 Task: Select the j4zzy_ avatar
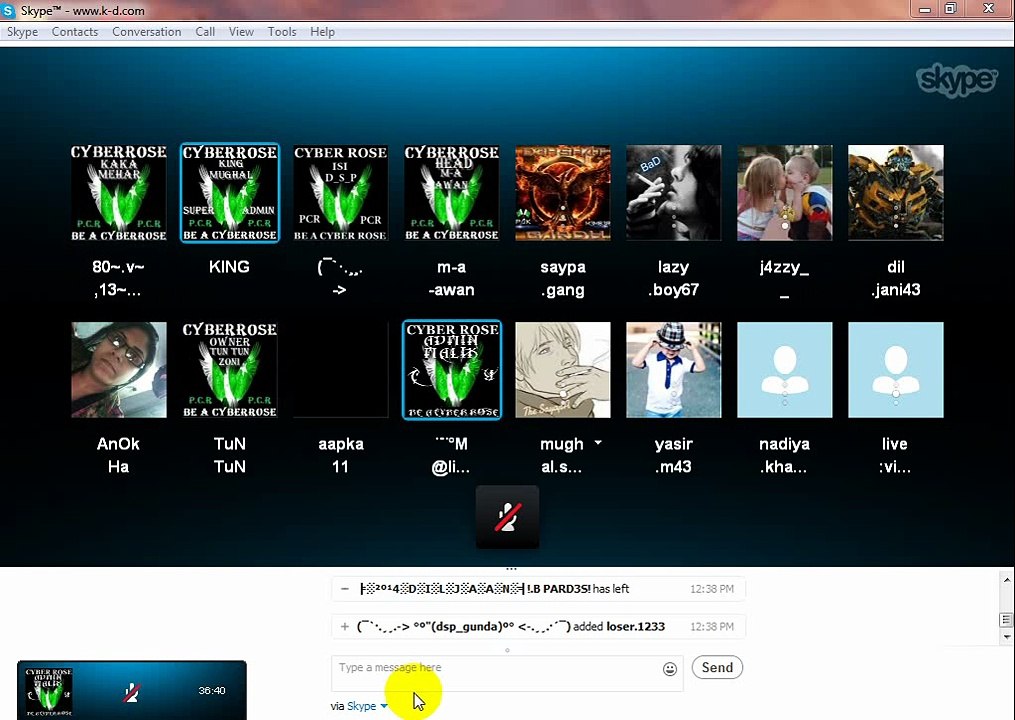785,193
